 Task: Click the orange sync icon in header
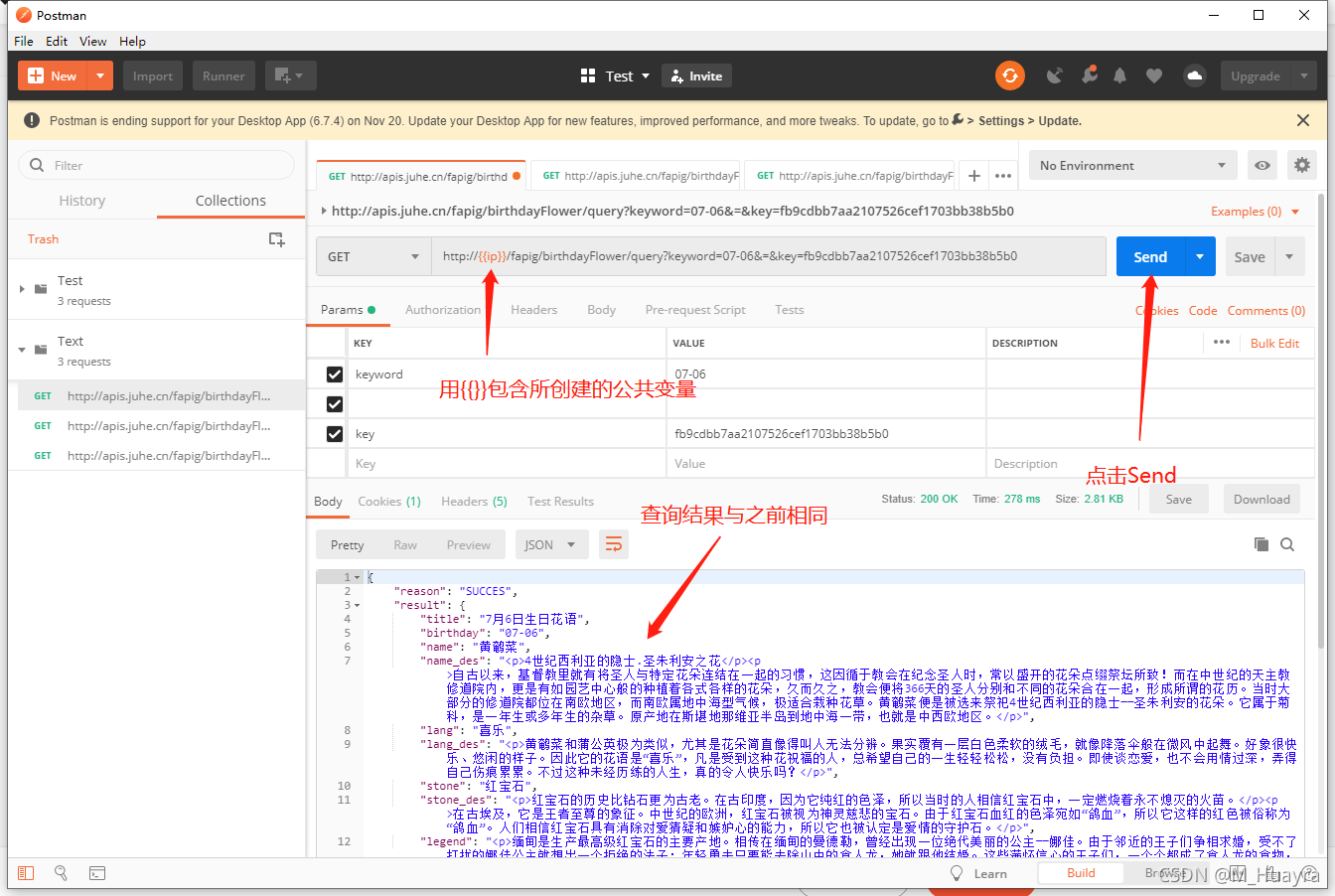point(1010,75)
